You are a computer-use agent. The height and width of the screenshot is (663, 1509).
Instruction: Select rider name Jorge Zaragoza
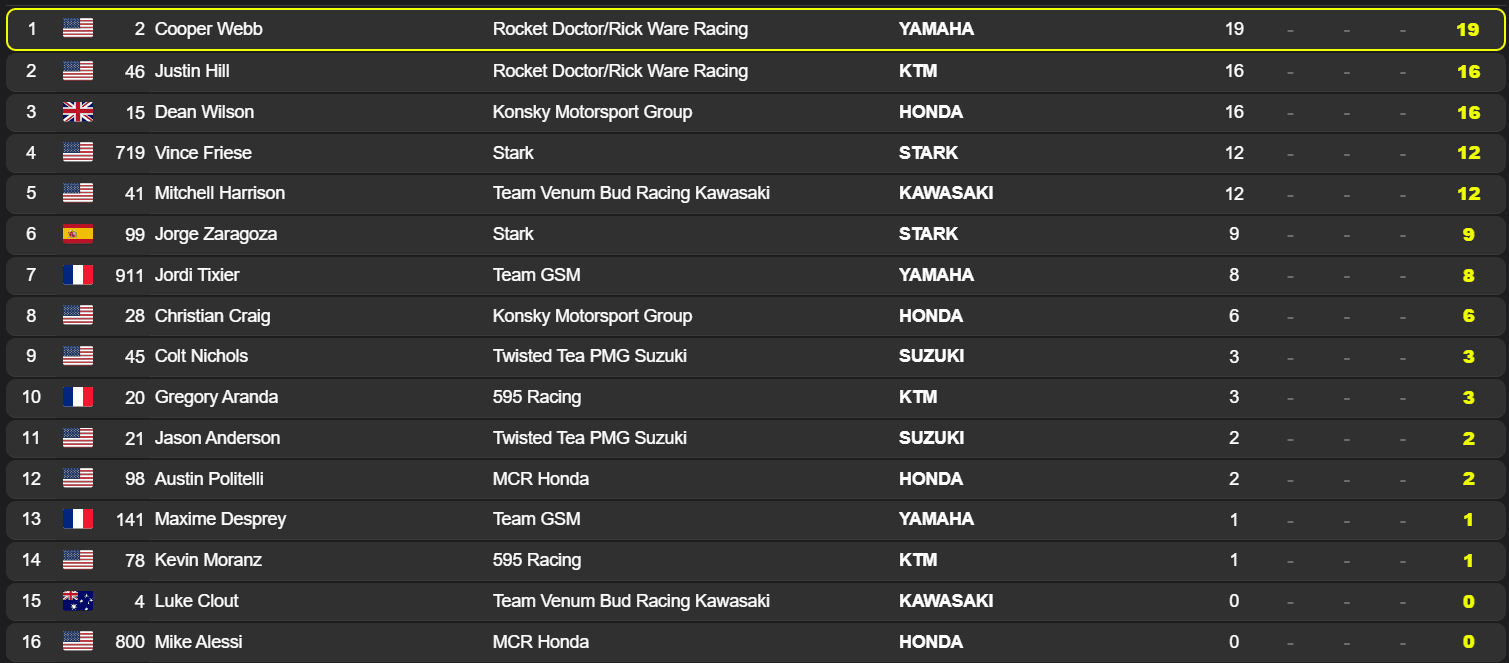click(x=216, y=234)
